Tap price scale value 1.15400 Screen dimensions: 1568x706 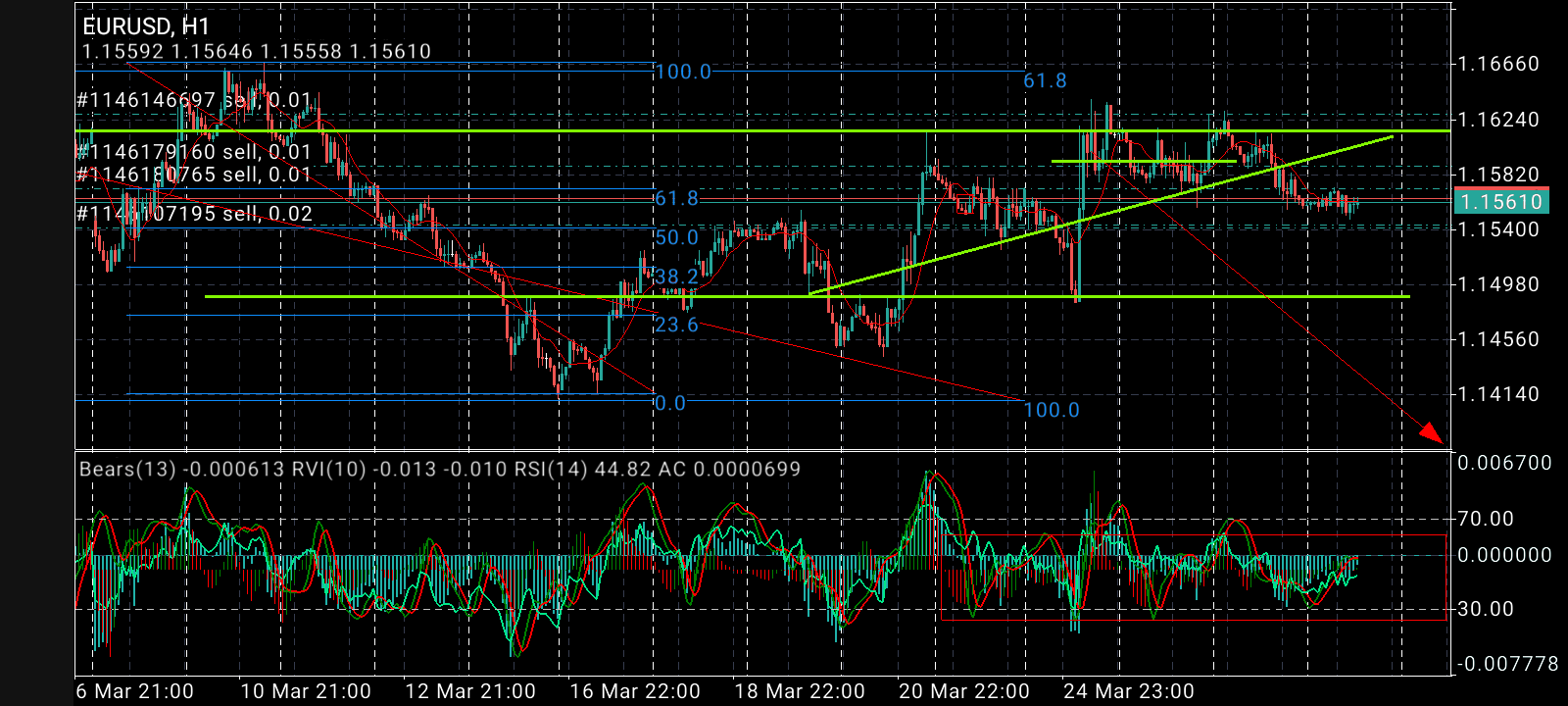pos(1499,229)
